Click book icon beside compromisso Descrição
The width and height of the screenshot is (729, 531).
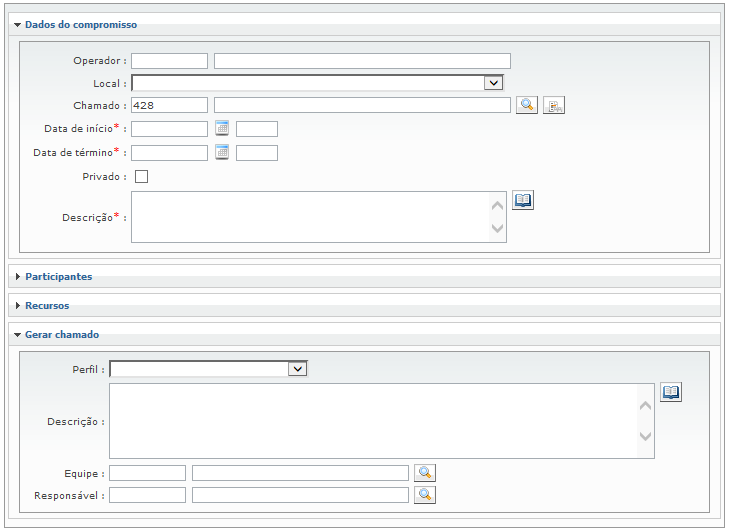click(x=523, y=200)
